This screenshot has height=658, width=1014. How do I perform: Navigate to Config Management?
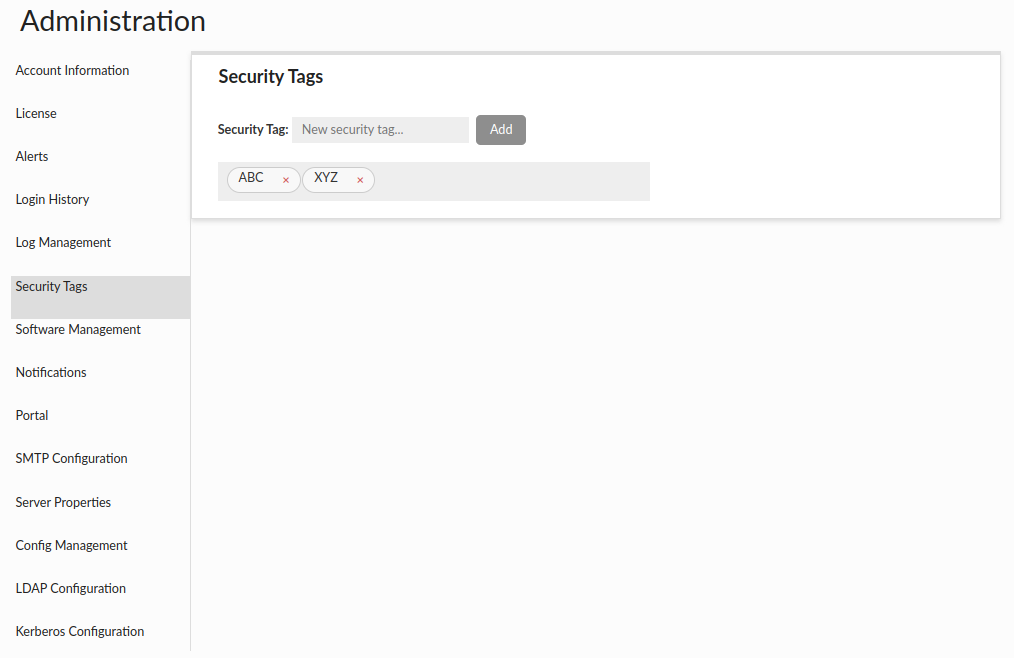[71, 546]
